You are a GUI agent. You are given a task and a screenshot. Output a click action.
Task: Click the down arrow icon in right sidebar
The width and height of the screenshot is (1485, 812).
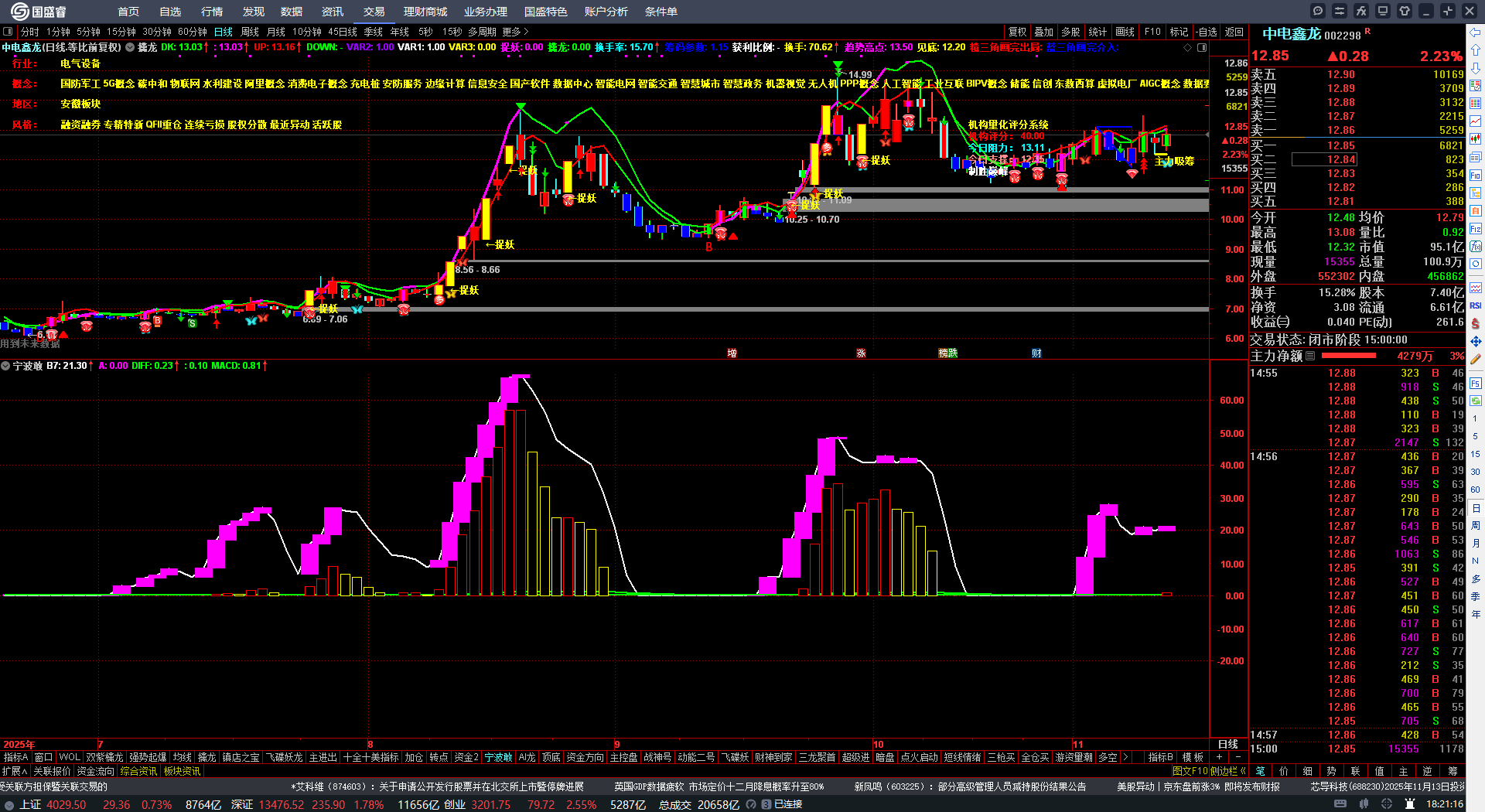click(1476, 67)
